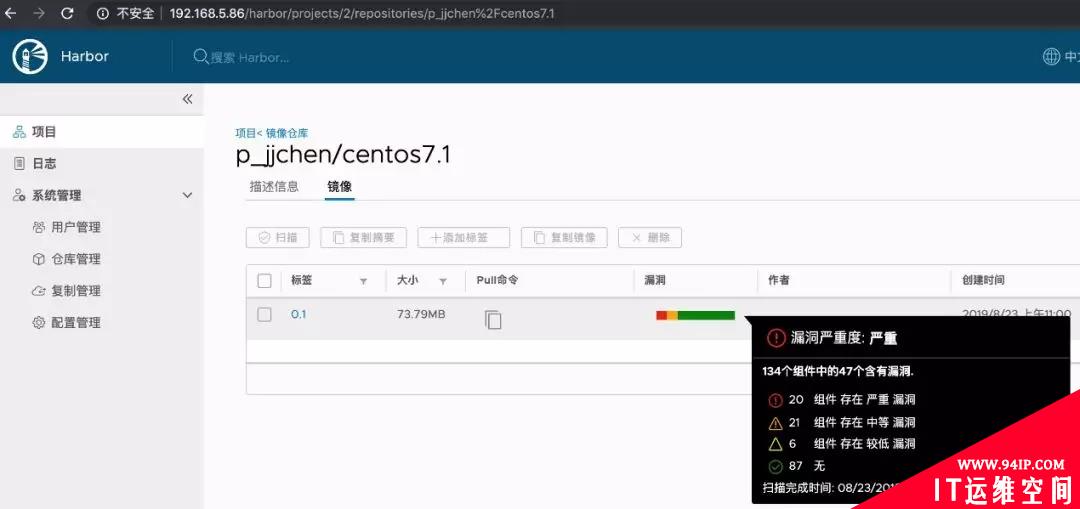Open the 大小 column filter
This screenshot has height=509, width=1080.
(x=443, y=282)
